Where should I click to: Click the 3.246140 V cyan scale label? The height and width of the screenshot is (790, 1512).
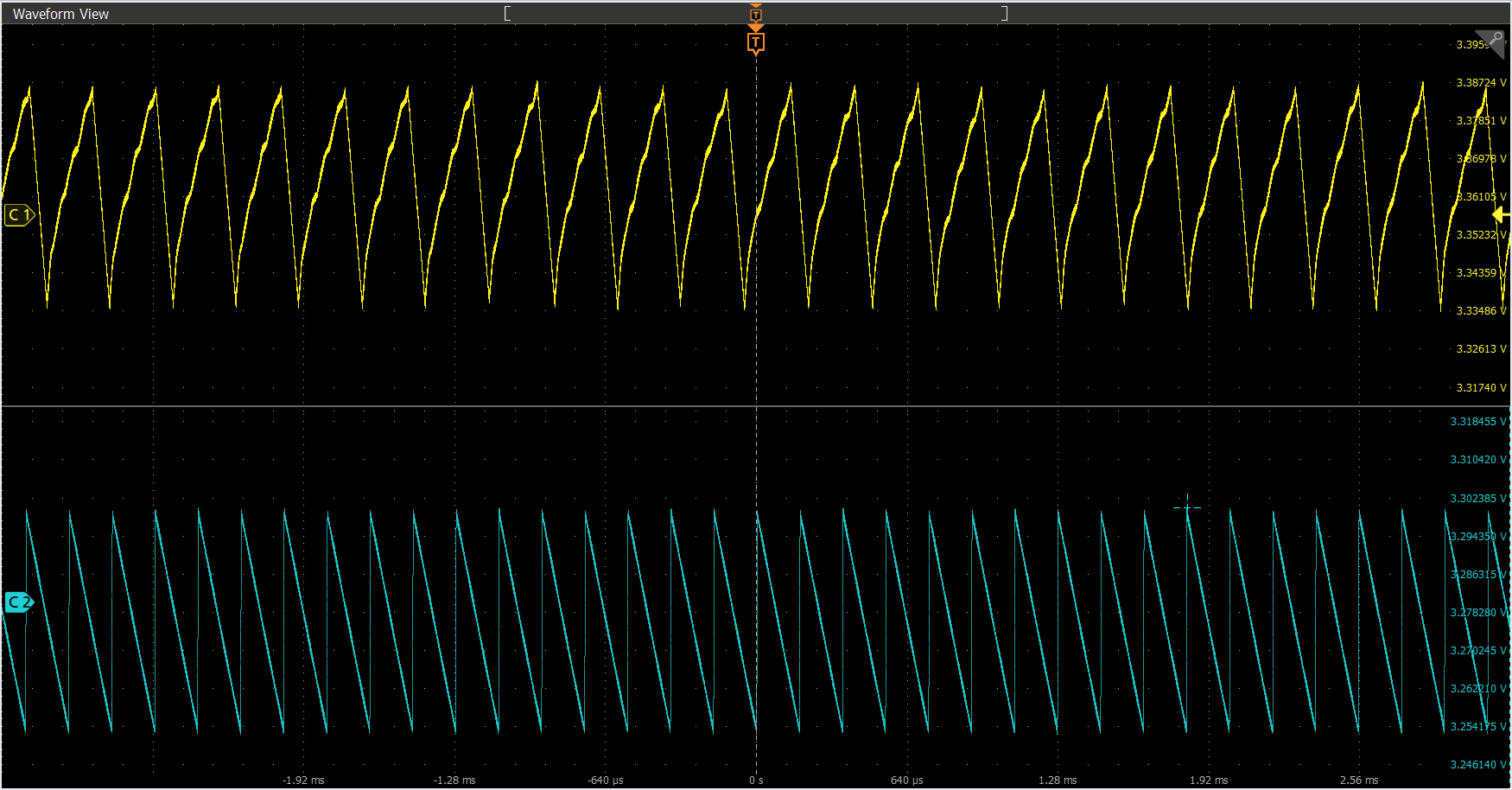tap(1477, 765)
